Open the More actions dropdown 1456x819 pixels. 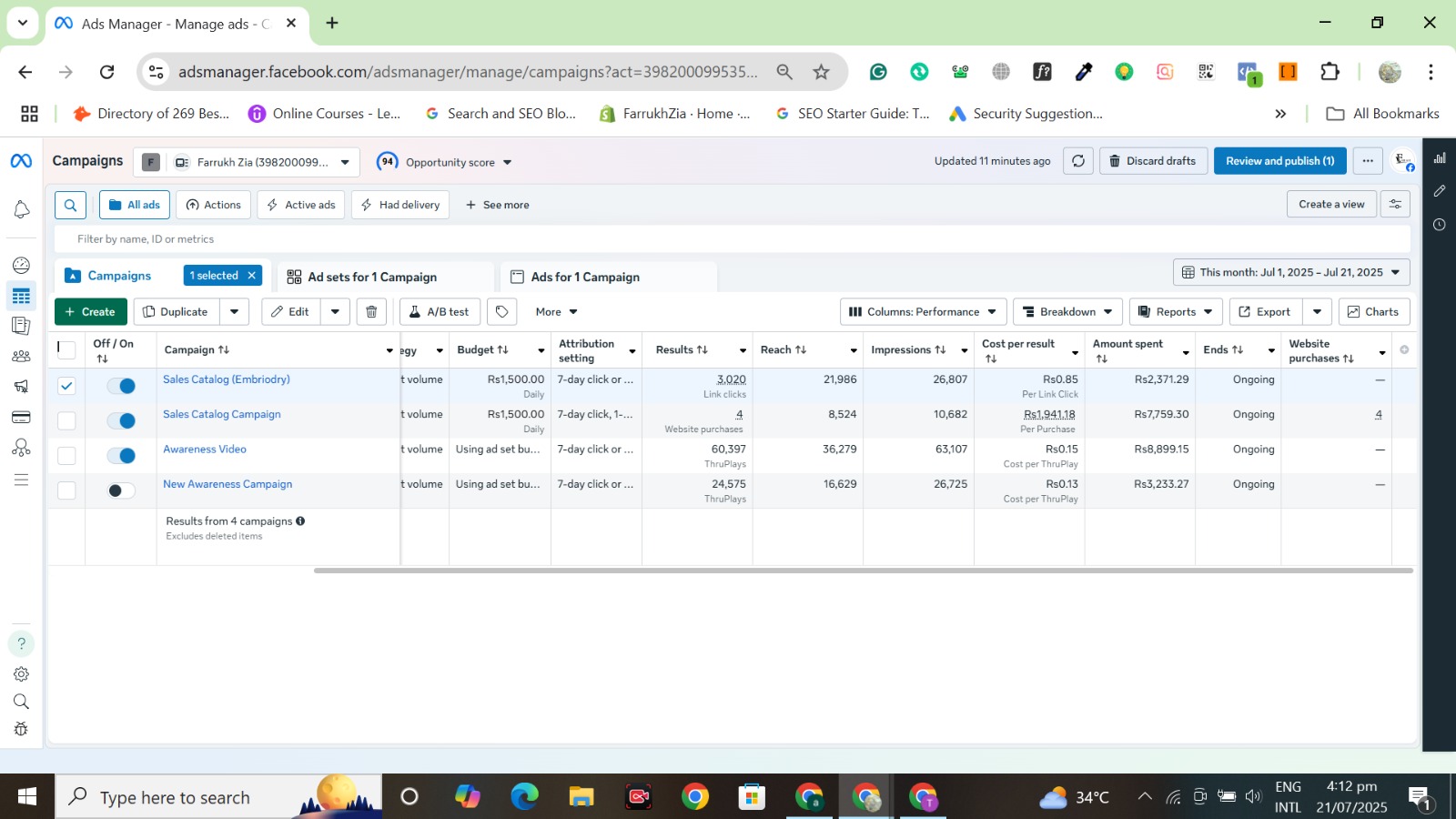pos(557,312)
